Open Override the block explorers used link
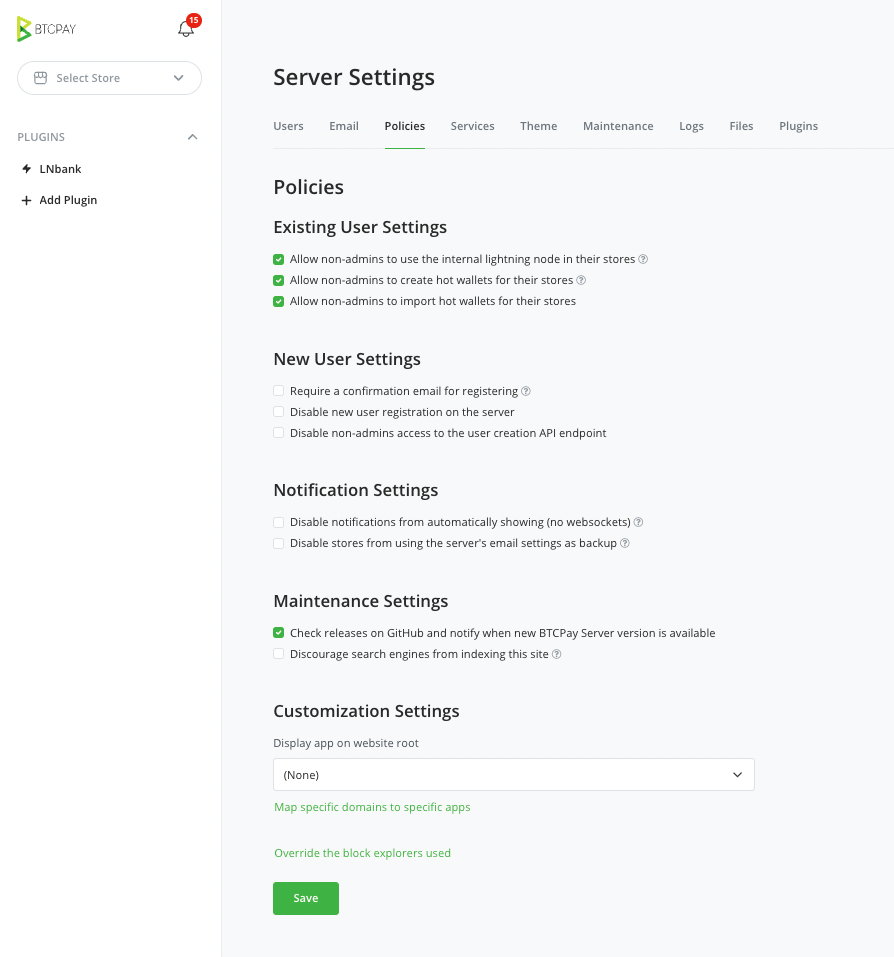The image size is (894, 957). (x=362, y=853)
